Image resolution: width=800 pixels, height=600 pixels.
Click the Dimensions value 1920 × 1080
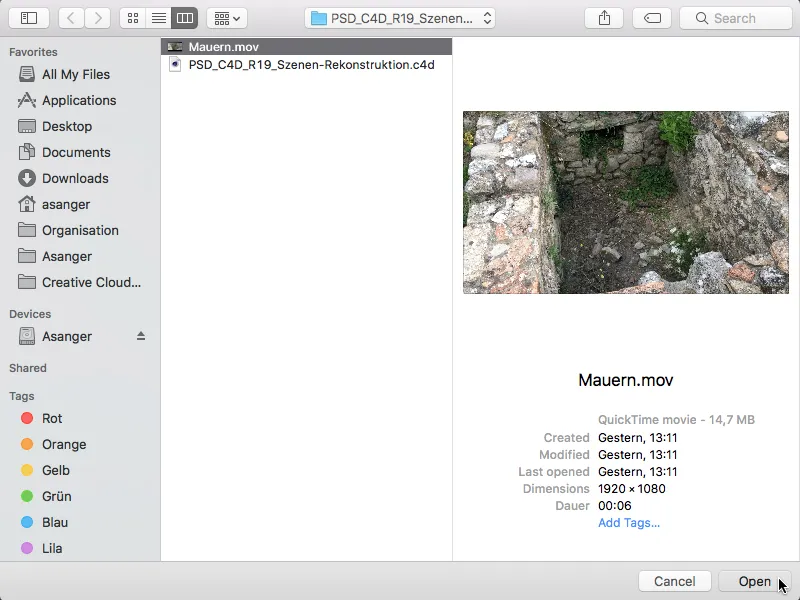click(x=632, y=489)
